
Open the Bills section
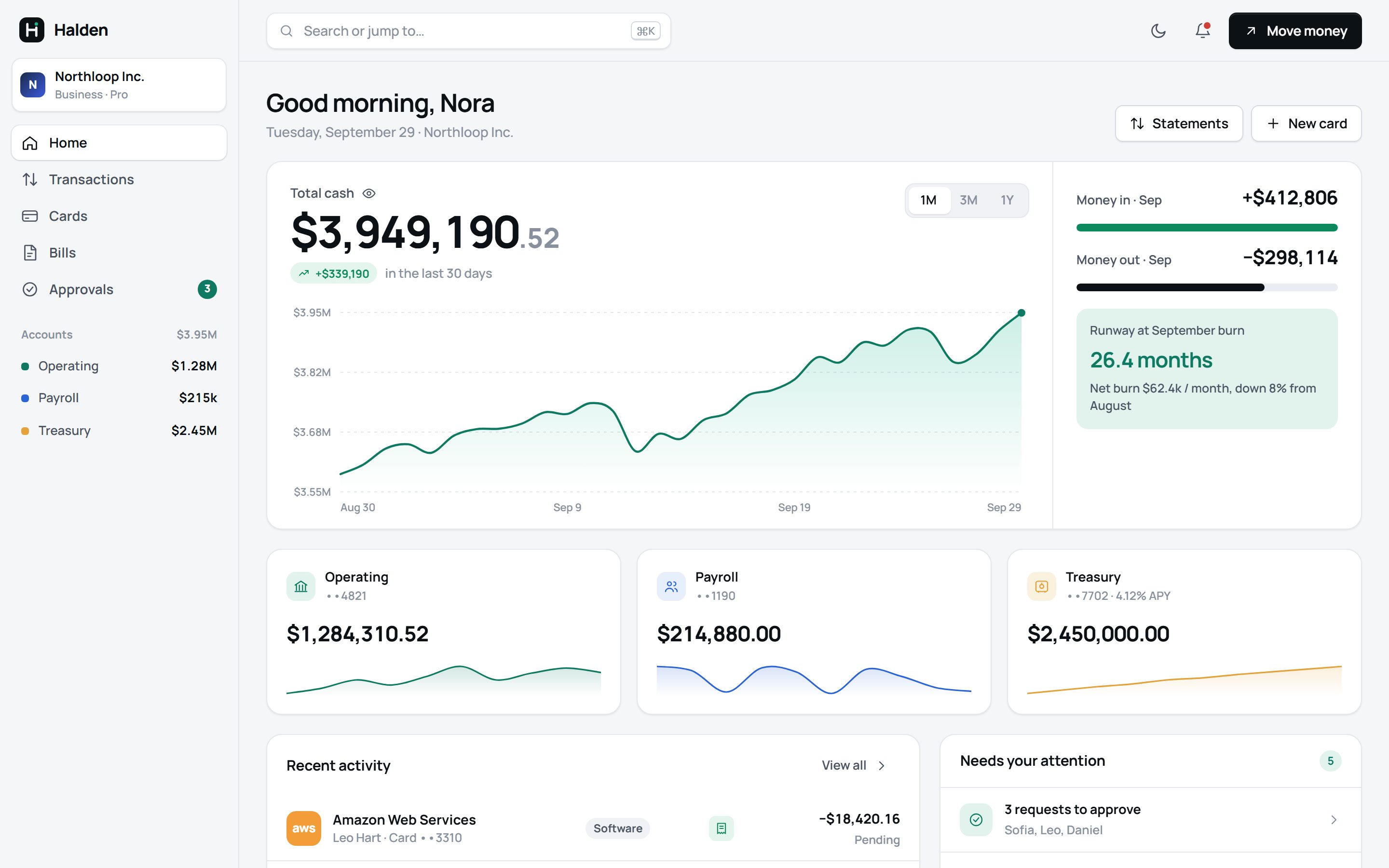[119, 253]
